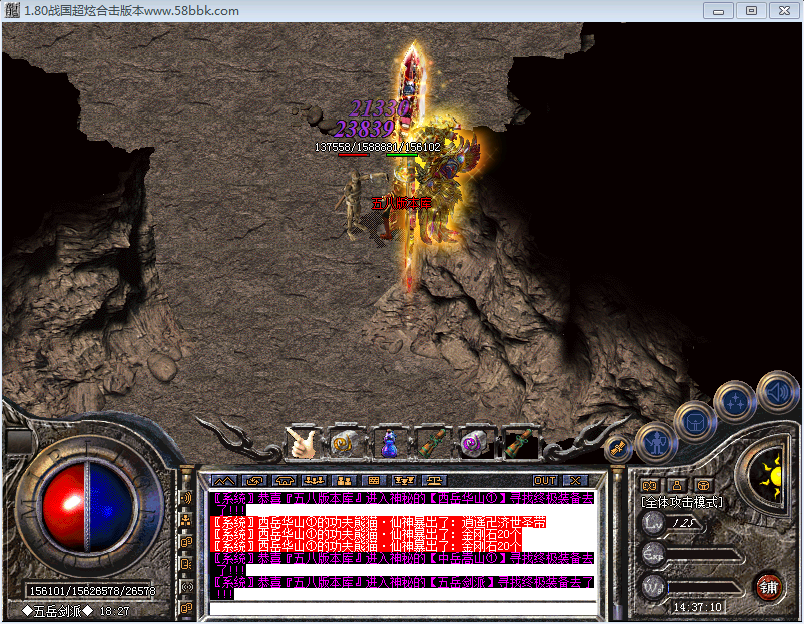
Task: Close the game window
Action: (785, 11)
